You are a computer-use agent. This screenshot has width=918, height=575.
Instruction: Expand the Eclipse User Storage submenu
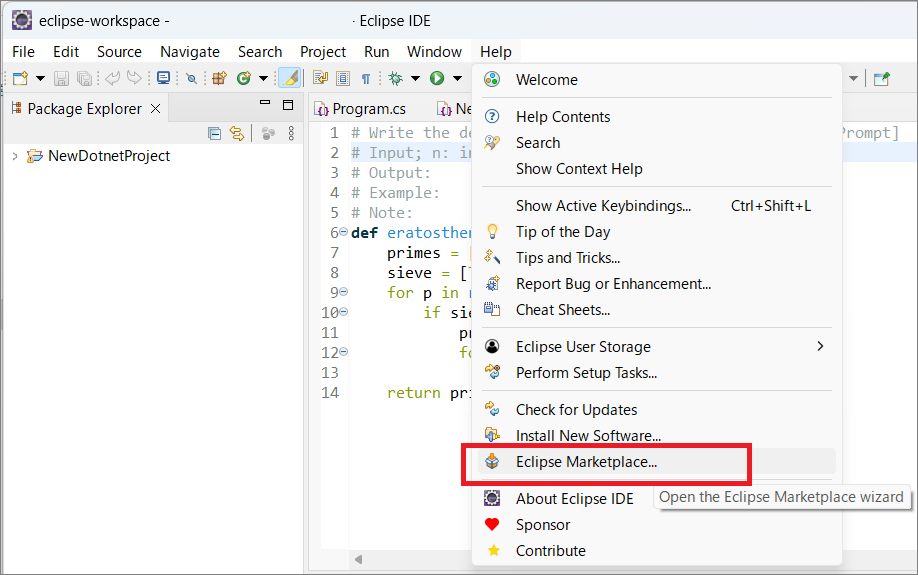pyautogui.click(x=820, y=346)
